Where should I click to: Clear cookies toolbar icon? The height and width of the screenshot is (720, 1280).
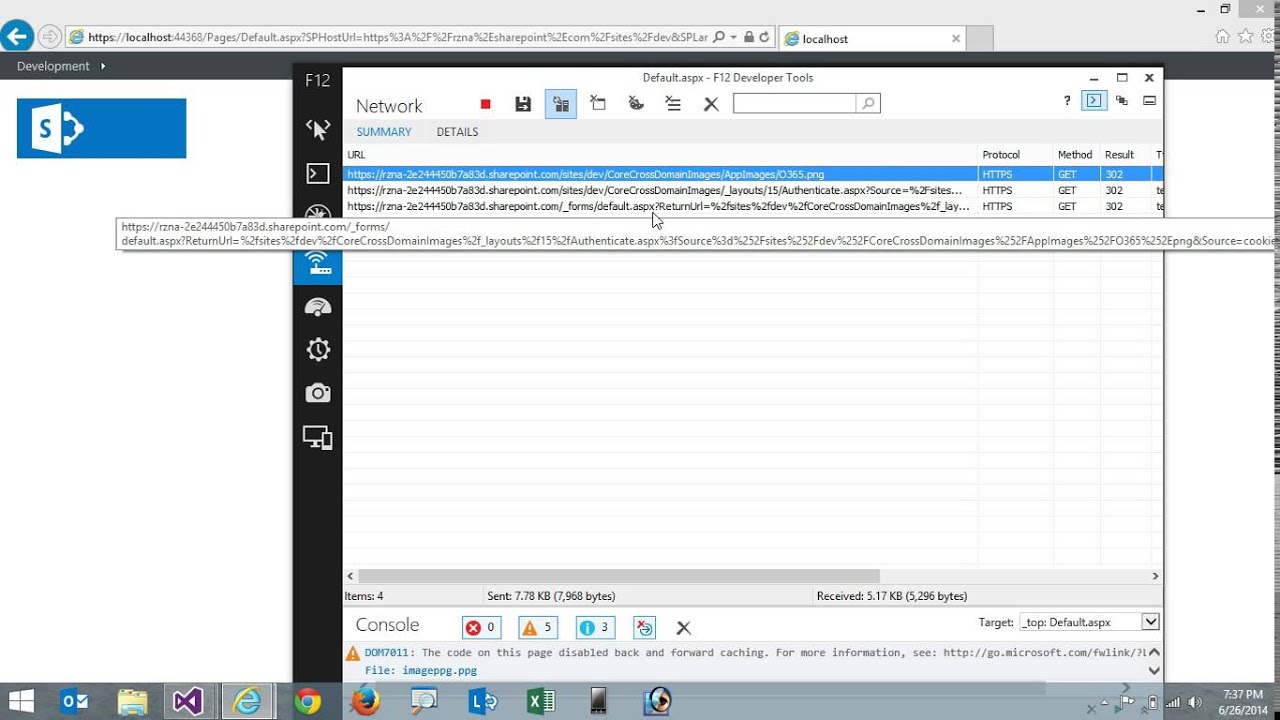pyautogui.click(x=635, y=103)
